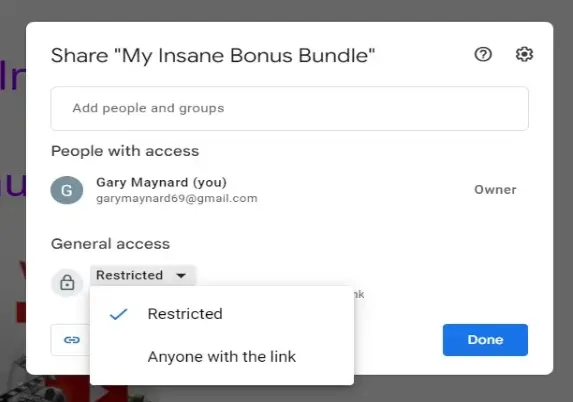Click Gary Maynard's avatar circle
Screen dimensions: 573x402
[x=67, y=190]
